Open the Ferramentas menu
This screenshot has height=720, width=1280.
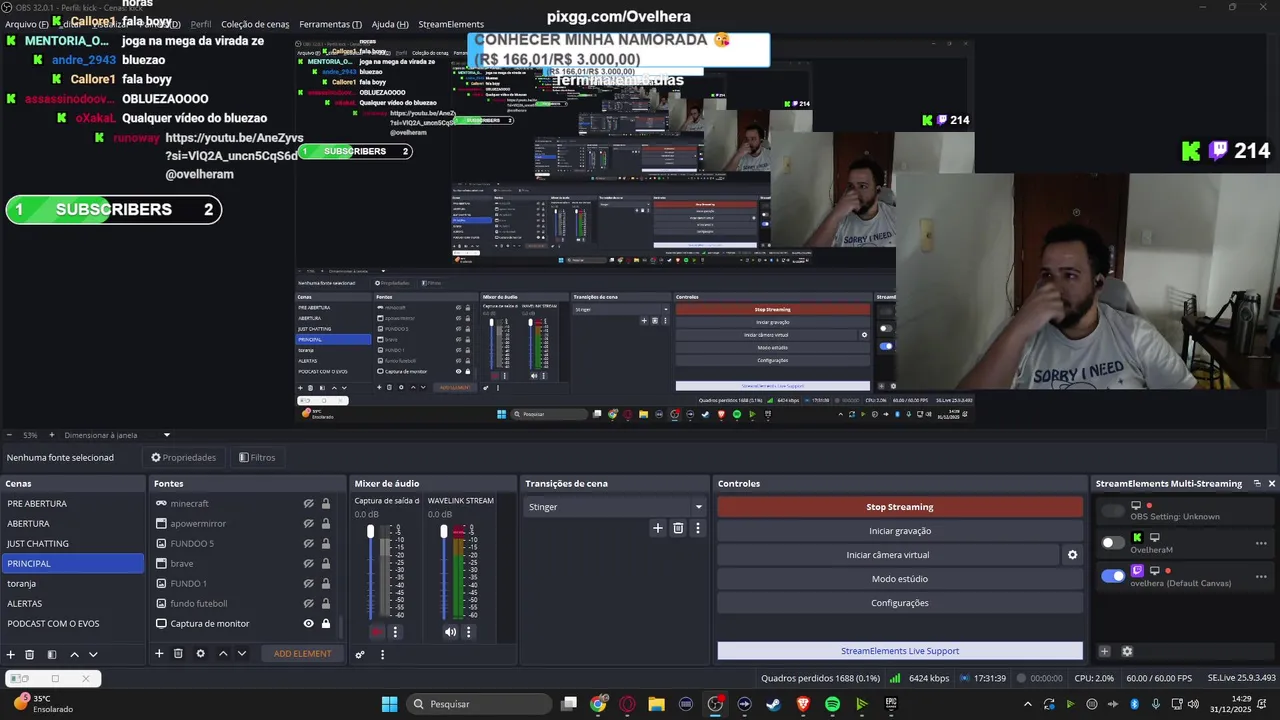click(x=330, y=24)
